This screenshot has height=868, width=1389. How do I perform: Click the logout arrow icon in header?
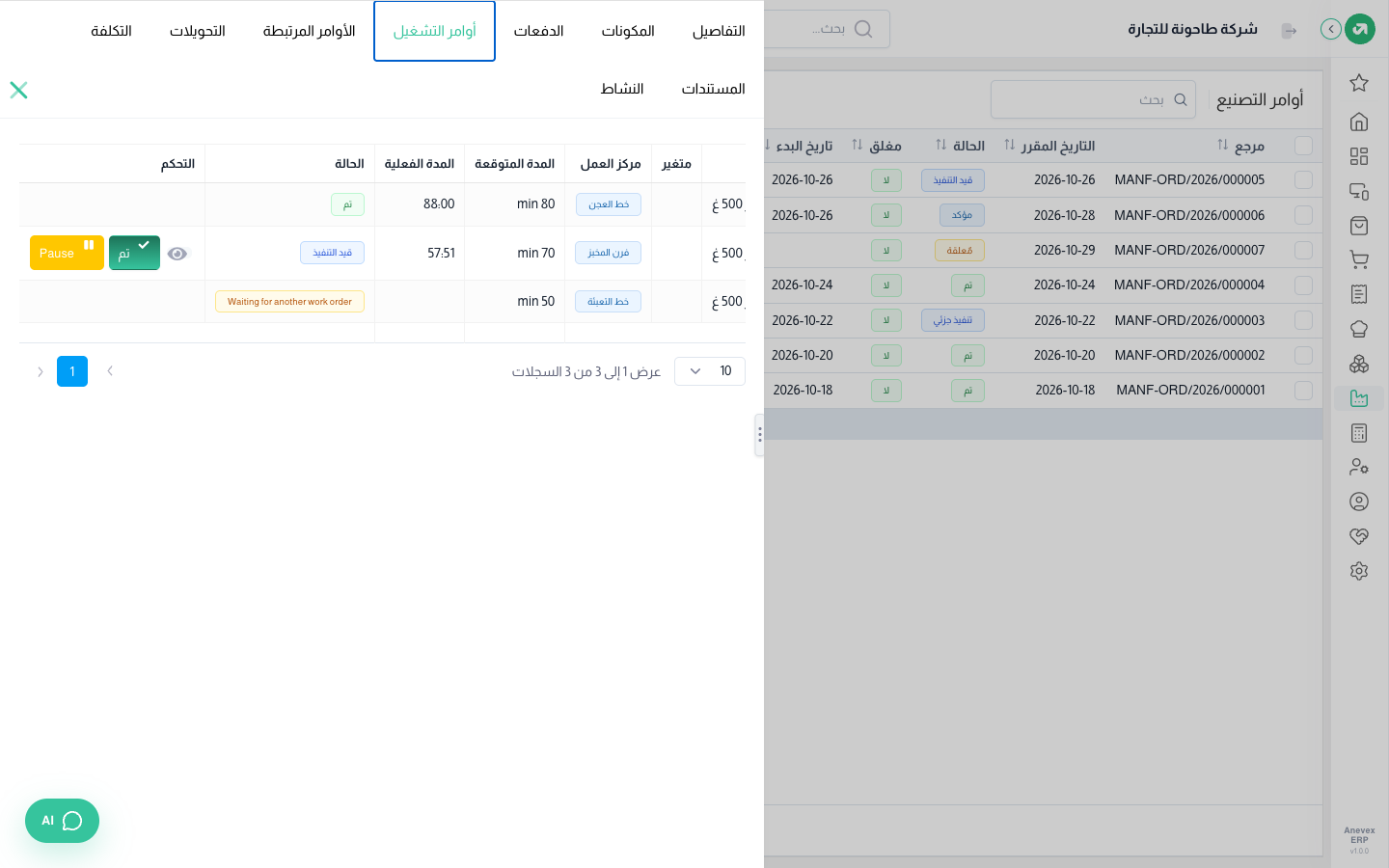tap(1289, 31)
